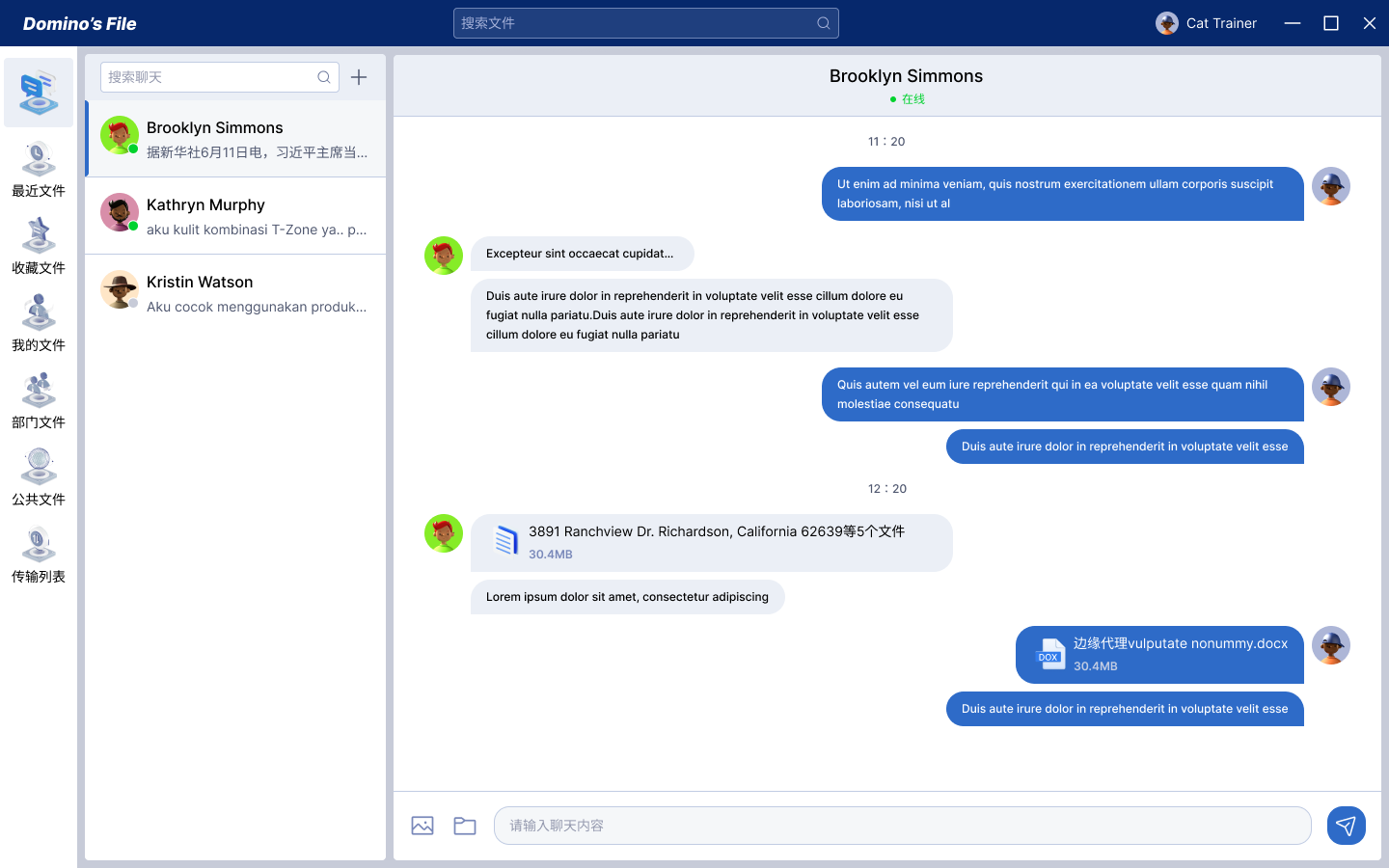The width and height of the screenshot is (1389, 868).
Task: Send message with paper plane button
Action: point(1346,826)
